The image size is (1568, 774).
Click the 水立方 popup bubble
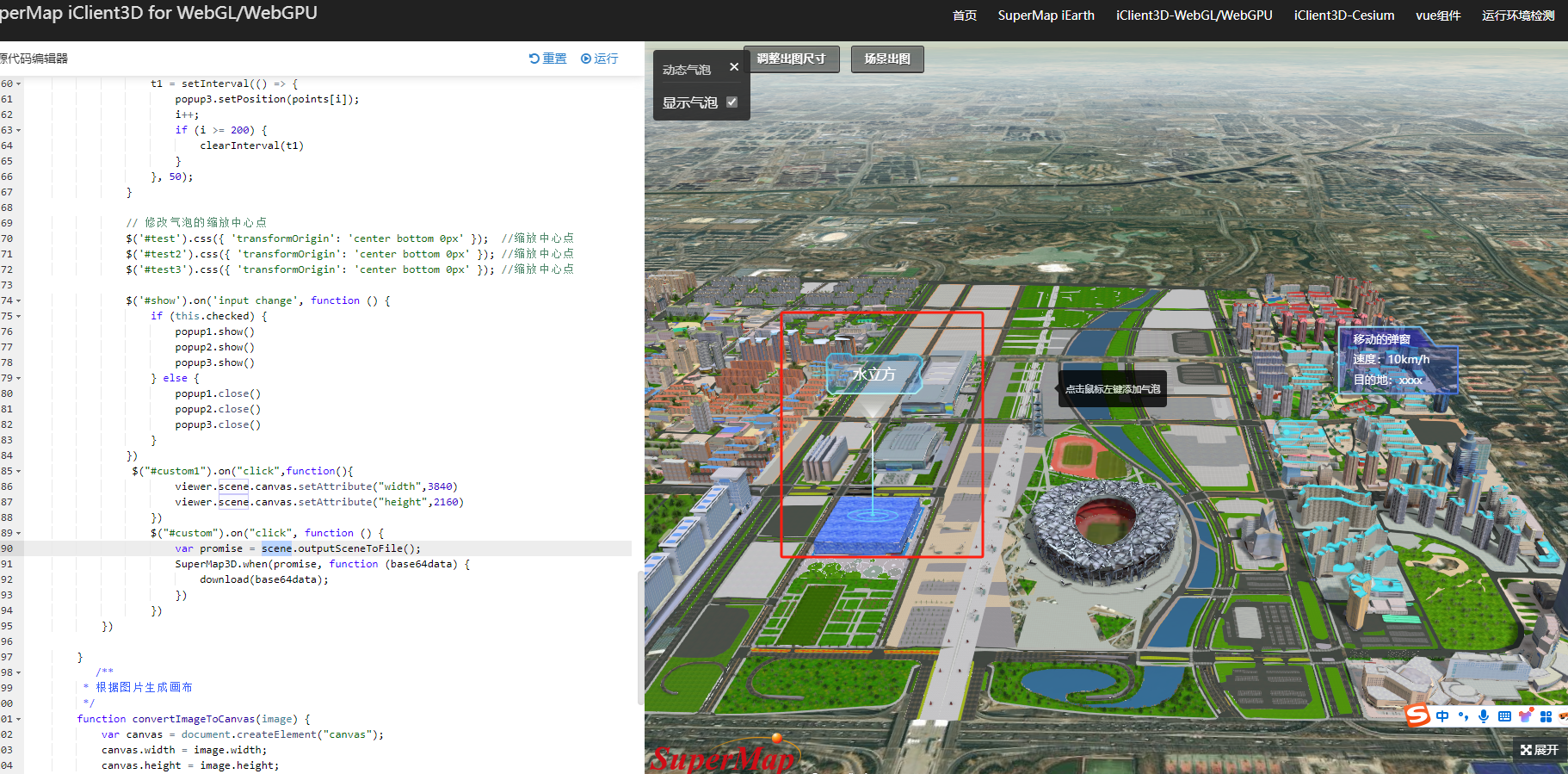pos(874,375)
